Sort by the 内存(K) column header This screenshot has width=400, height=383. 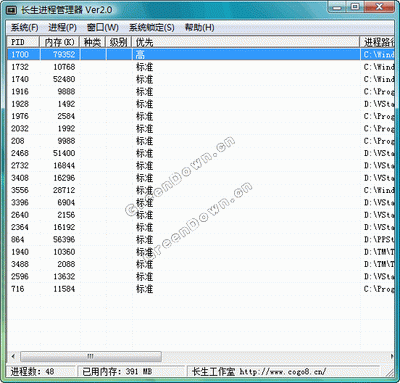tap(59, 42)
